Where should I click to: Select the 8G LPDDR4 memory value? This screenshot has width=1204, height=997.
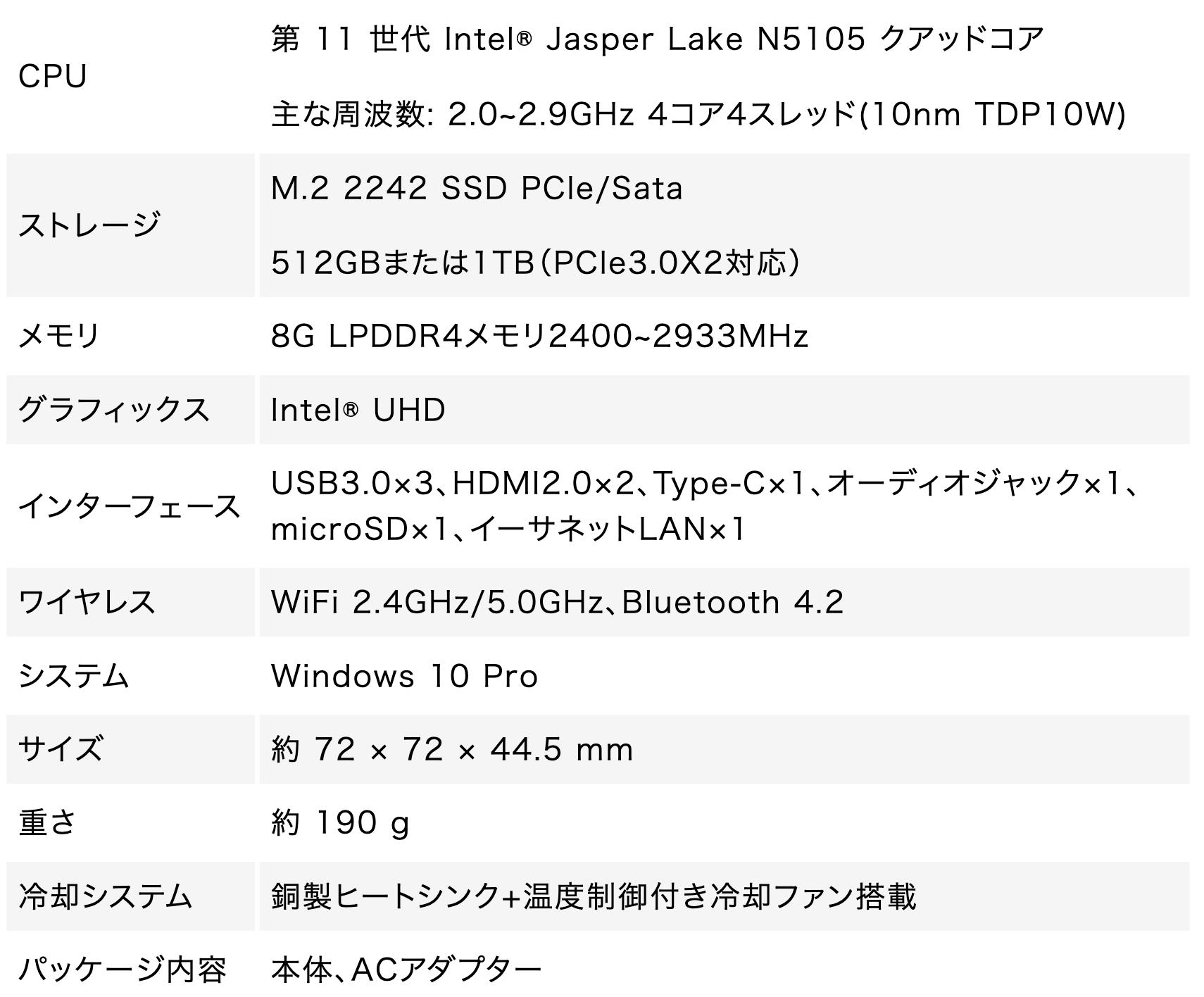point(539,336)
